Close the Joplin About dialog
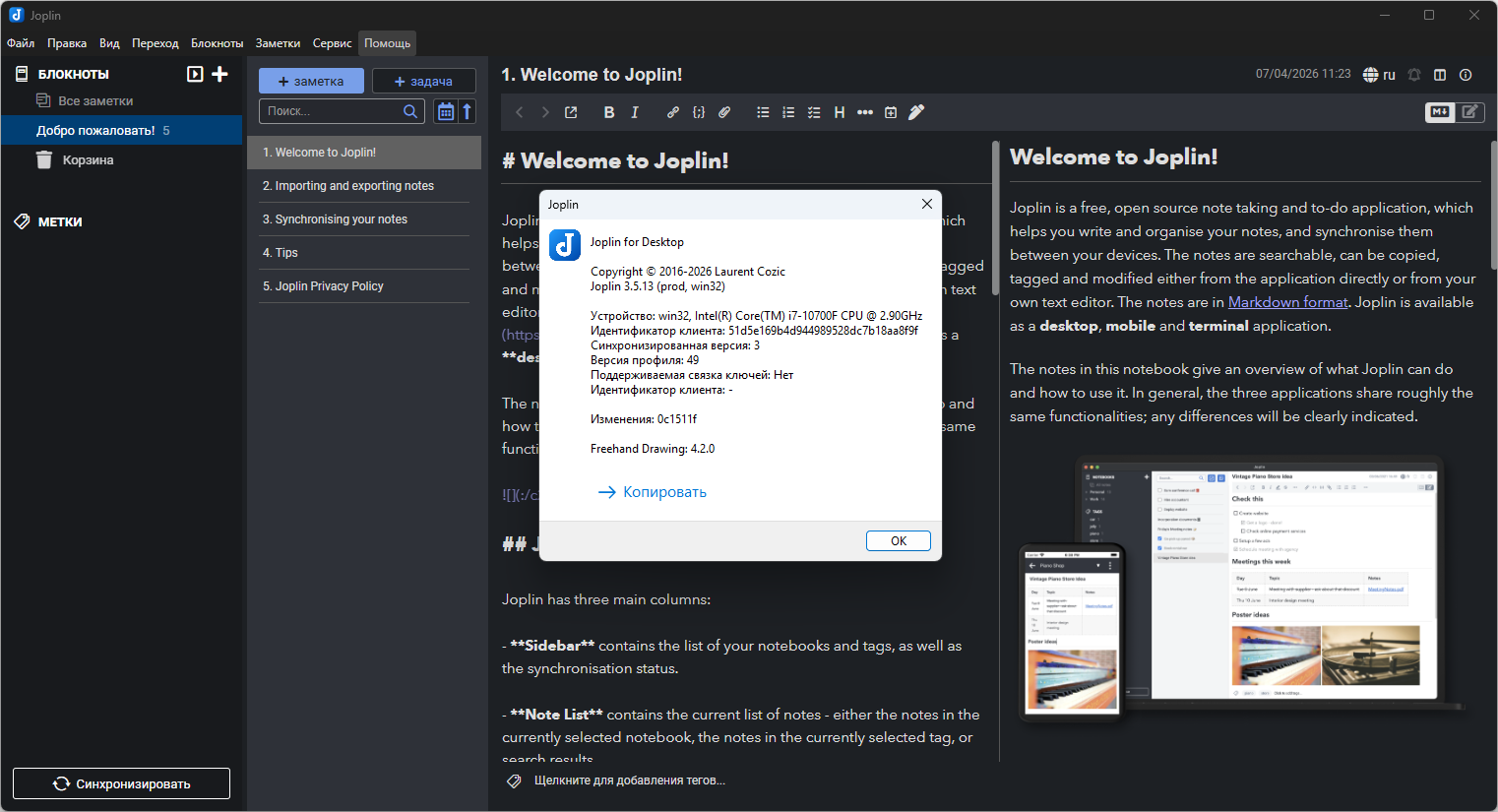This screenshot has height=812, width=1498. coord(926,204)
